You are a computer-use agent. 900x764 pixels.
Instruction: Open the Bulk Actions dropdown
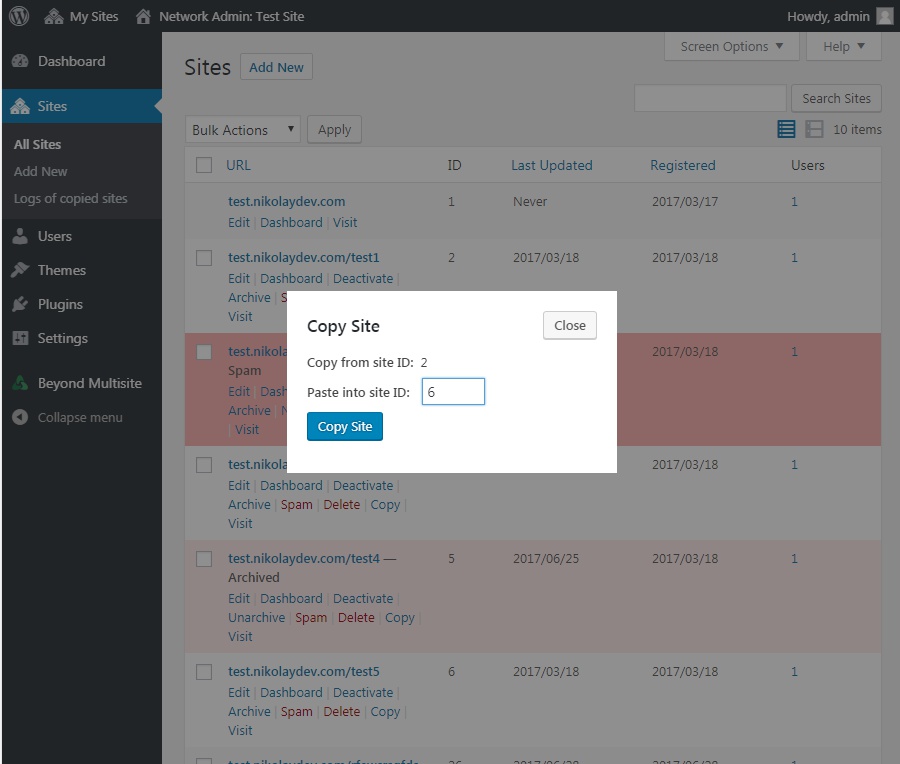click(x=242, y=129)
